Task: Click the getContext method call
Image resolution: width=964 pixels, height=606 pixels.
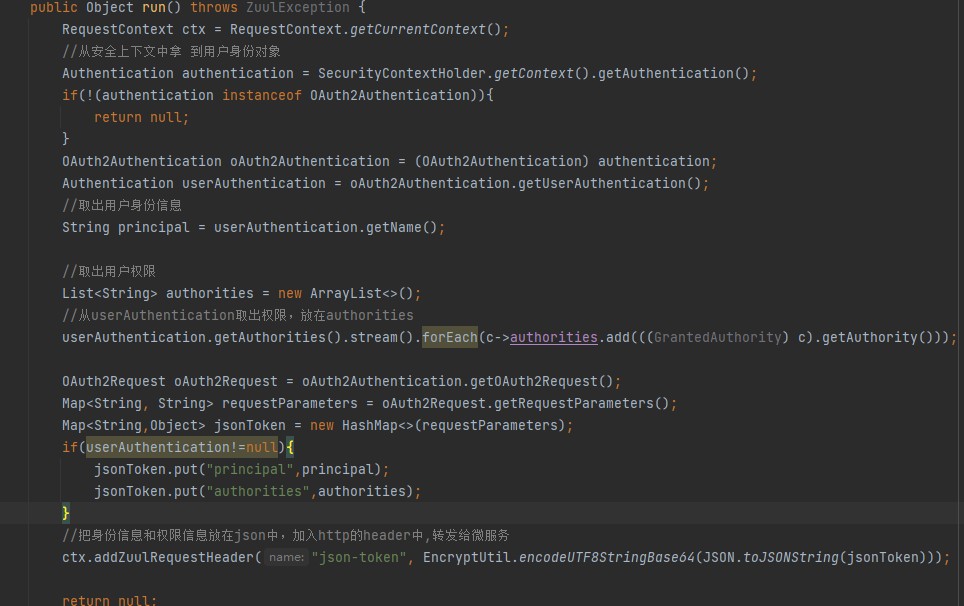Action: pos(534,74)
